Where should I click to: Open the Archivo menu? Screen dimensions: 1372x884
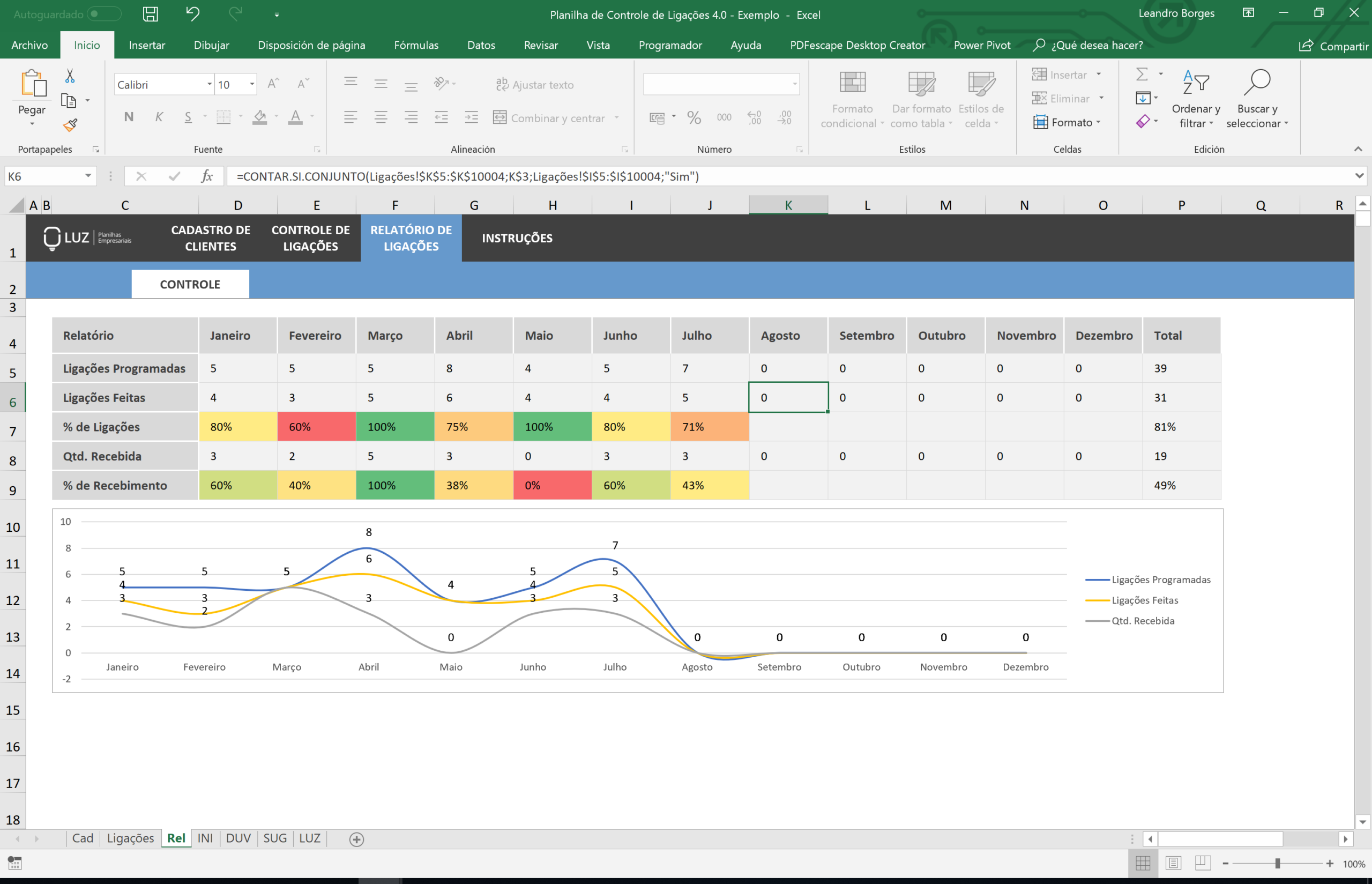point(29,45)
